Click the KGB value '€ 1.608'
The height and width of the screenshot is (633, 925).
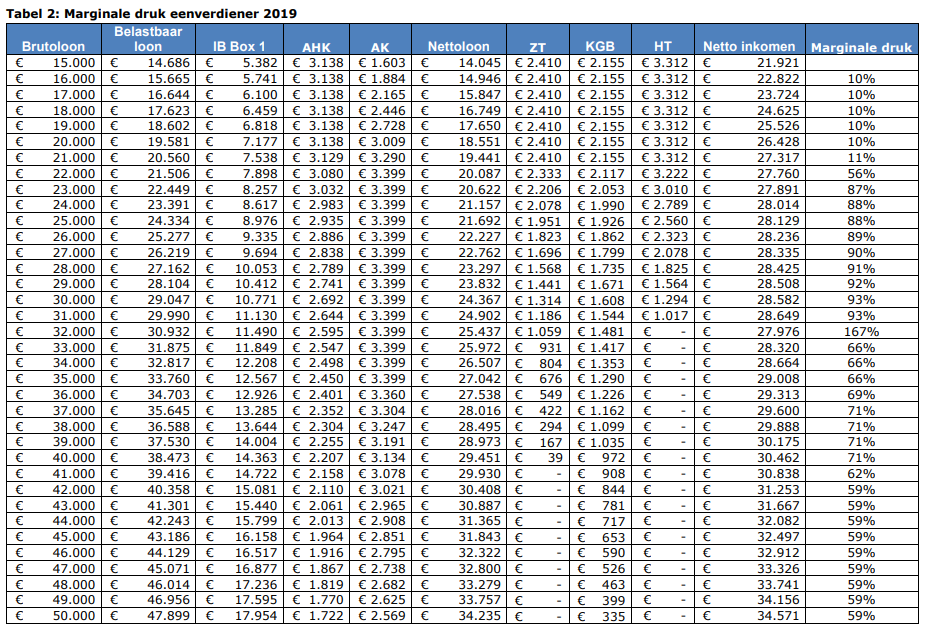coord(601,300)
